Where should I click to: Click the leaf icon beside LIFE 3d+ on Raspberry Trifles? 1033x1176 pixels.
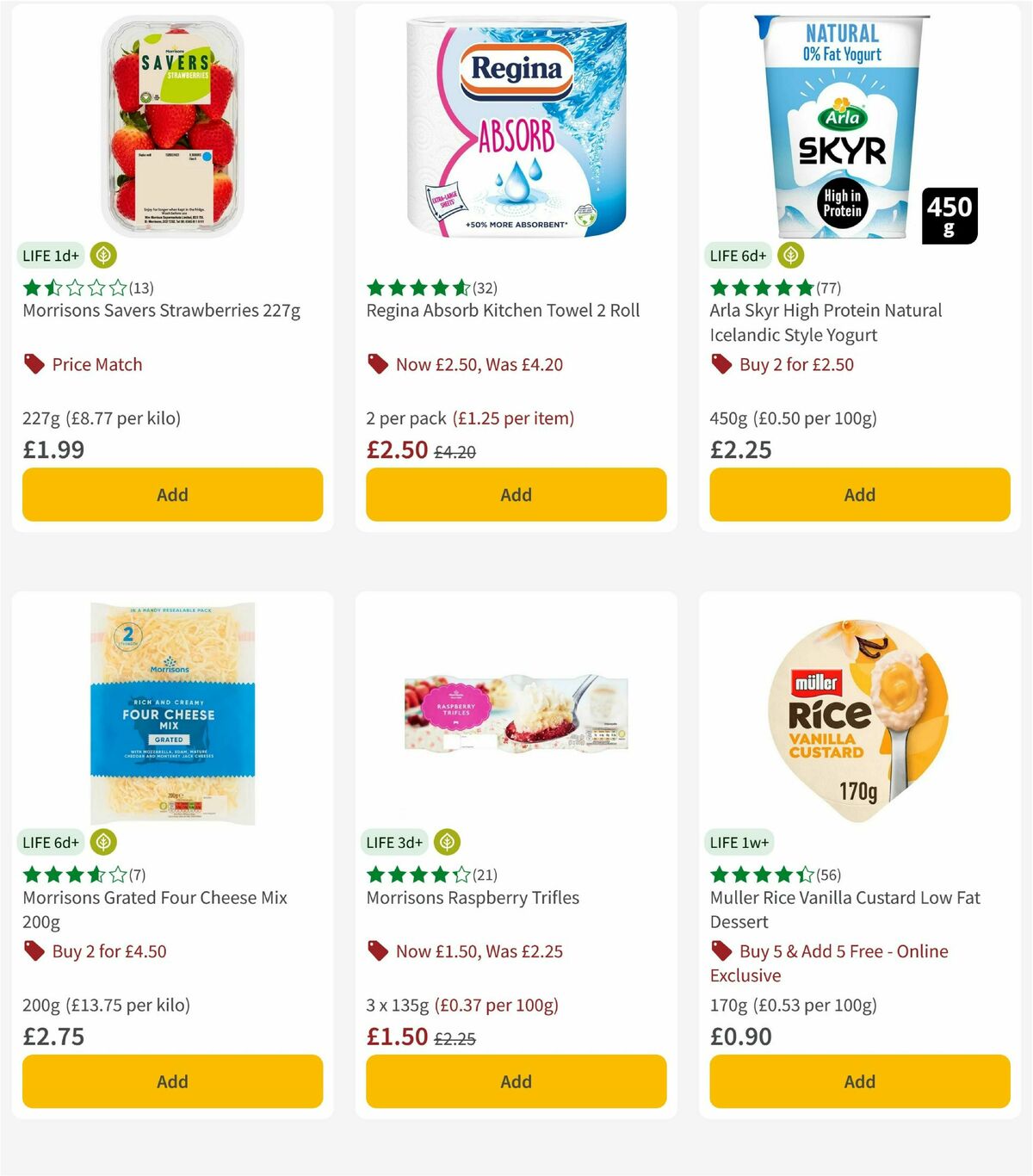coord(448,842)
